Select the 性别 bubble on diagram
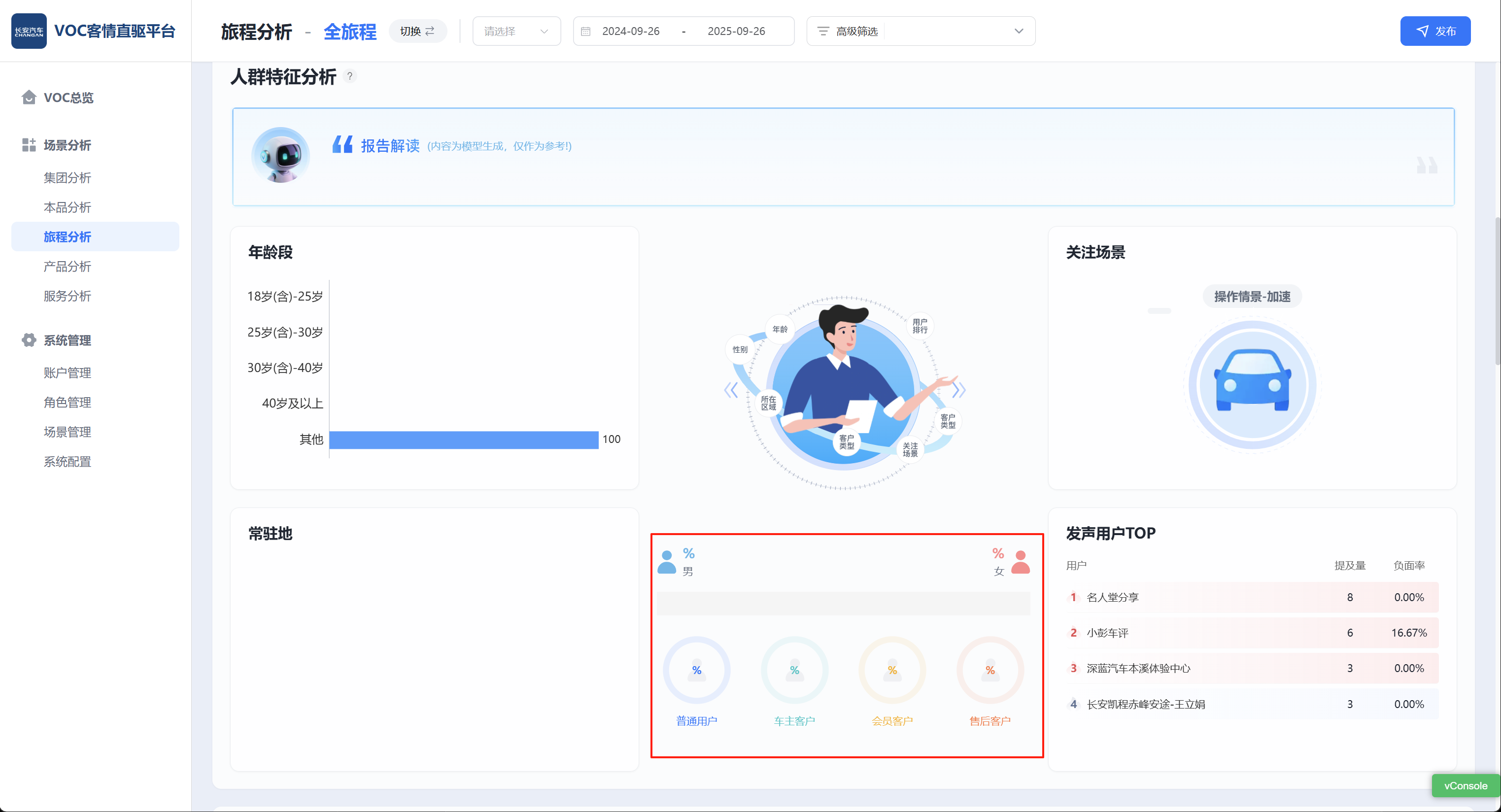Viewport: 1501px width, 812px height. click(740, 349)
